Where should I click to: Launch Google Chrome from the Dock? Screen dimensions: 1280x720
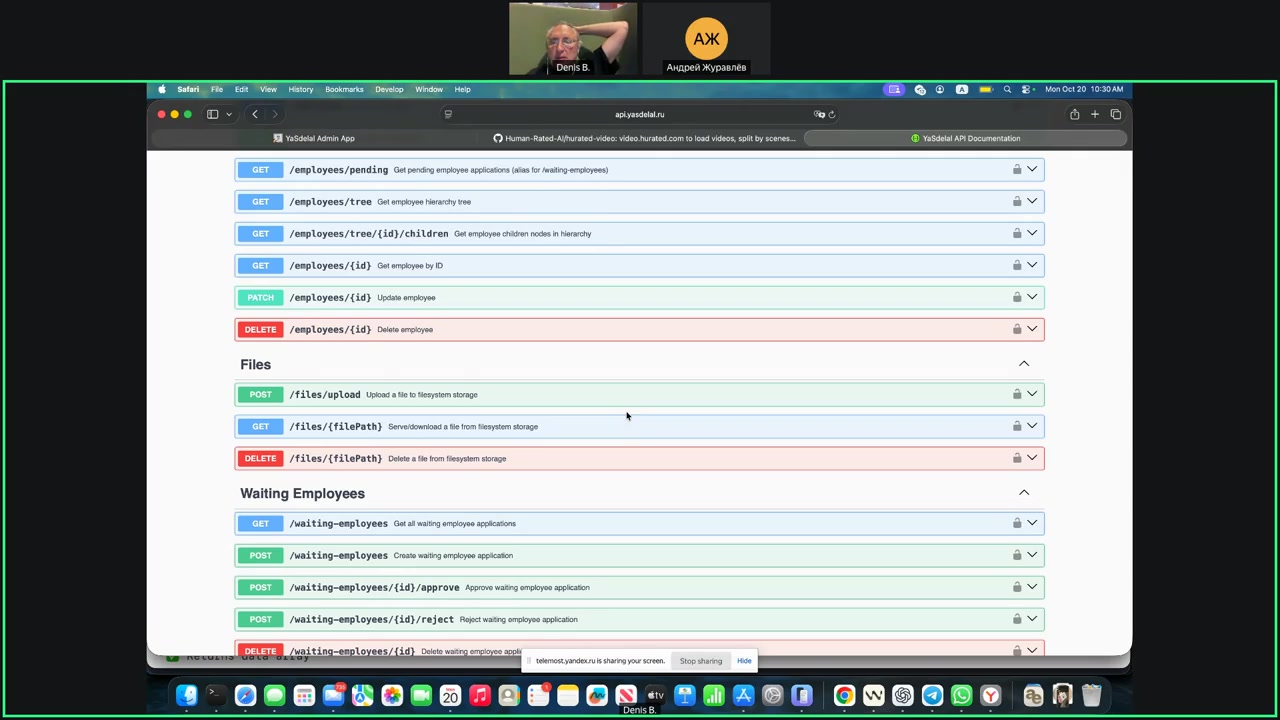click(x=844, y=696)
